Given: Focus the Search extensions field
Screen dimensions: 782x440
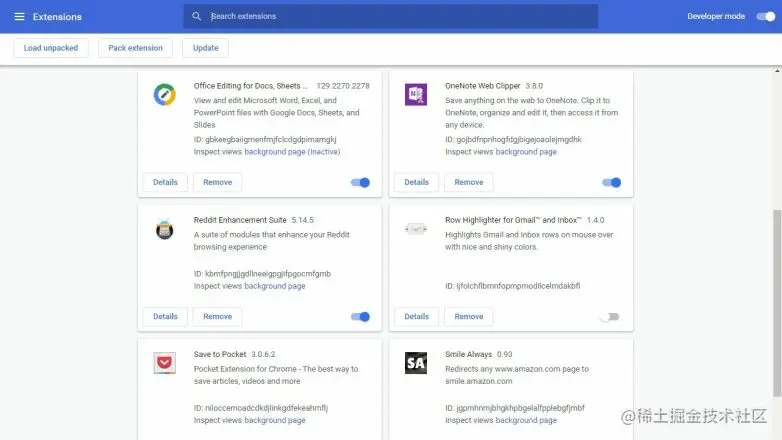Looking at the screenshot, I should 391,16.
